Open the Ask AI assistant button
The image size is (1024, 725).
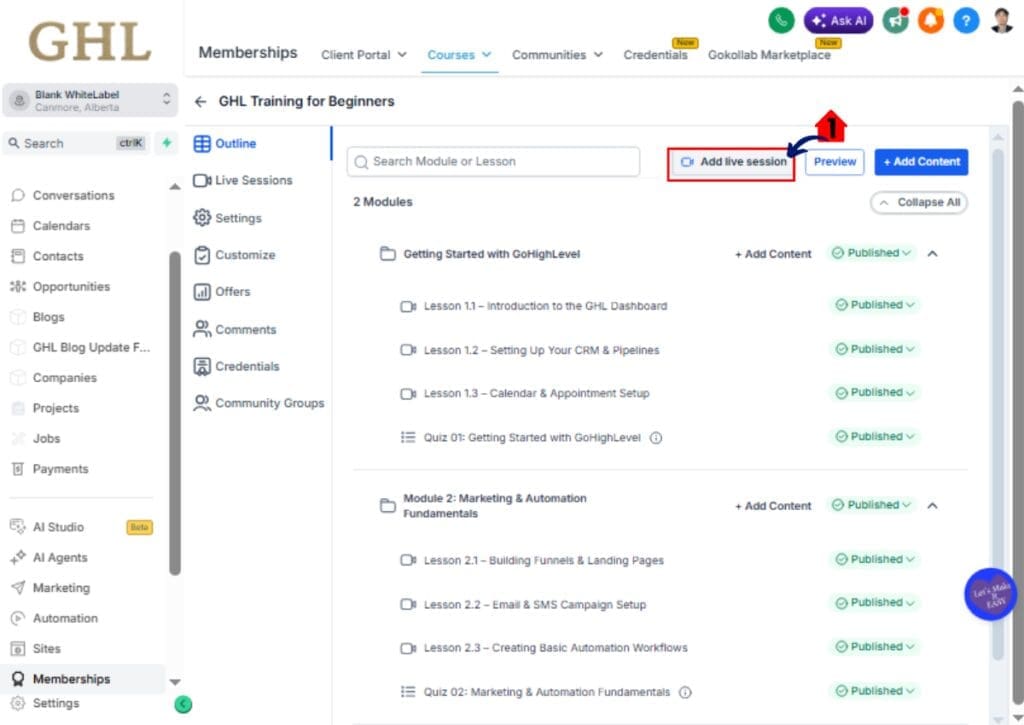pyautogui.click(x=839, y=20)
